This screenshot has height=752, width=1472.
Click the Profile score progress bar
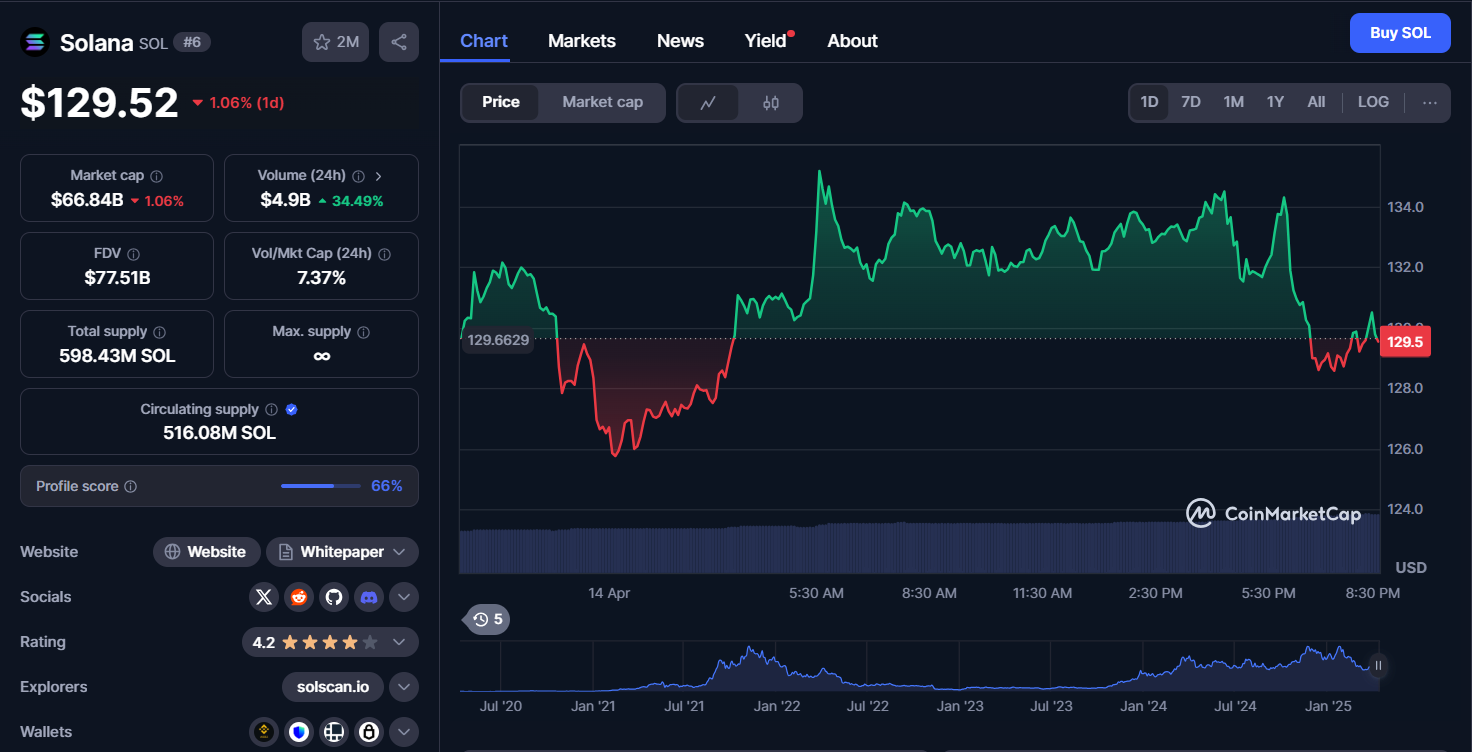[321, 486]
